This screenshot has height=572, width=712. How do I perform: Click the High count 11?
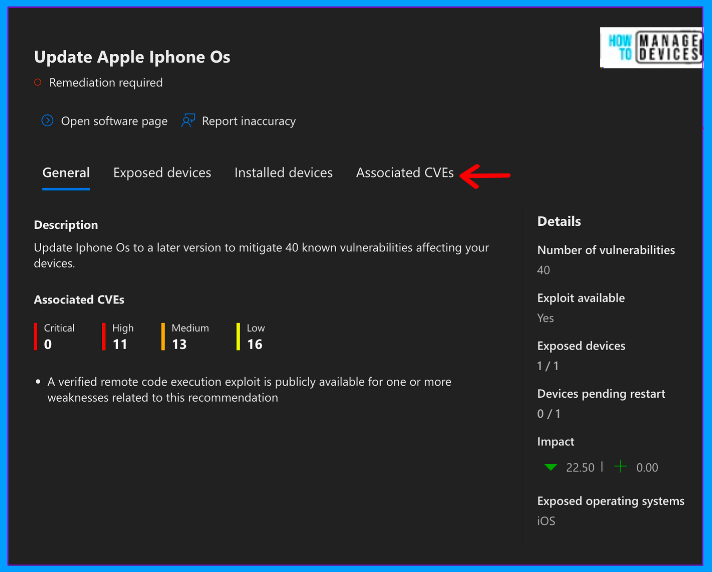click(x=120, y=345)
